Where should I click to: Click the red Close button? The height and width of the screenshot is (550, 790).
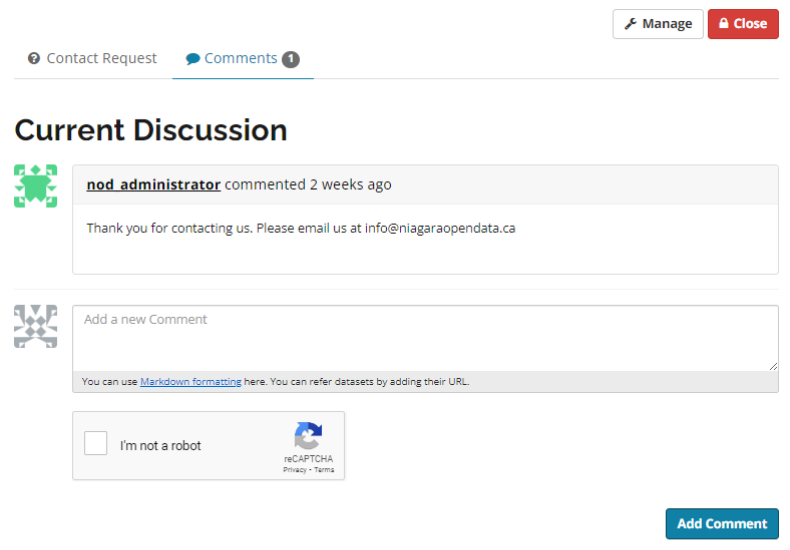click(x=743, y=24)
